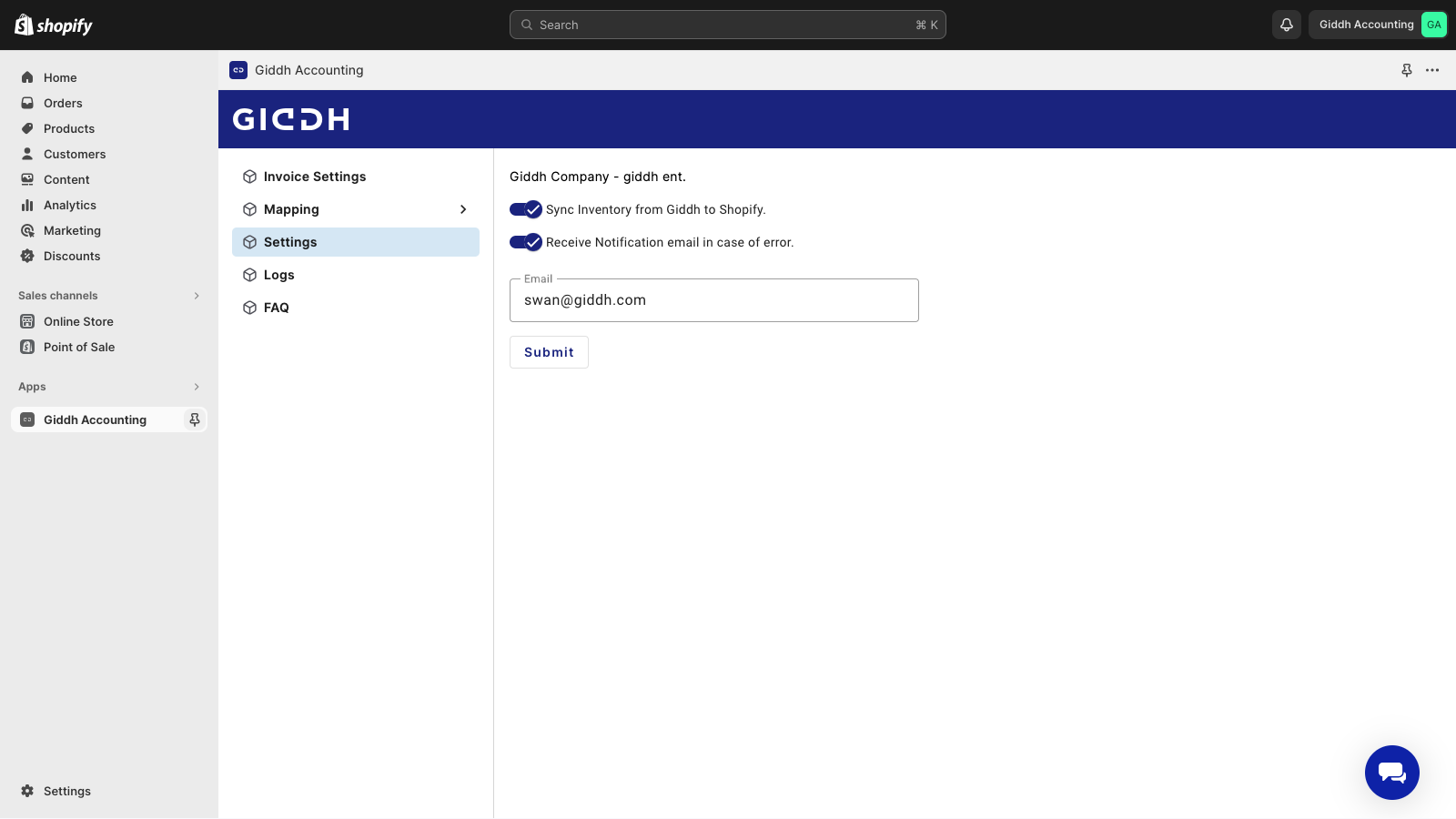Expand the Apps section chevron
Screen dimensions: 1456x819
pyautogui.click(x=197, y=387)
